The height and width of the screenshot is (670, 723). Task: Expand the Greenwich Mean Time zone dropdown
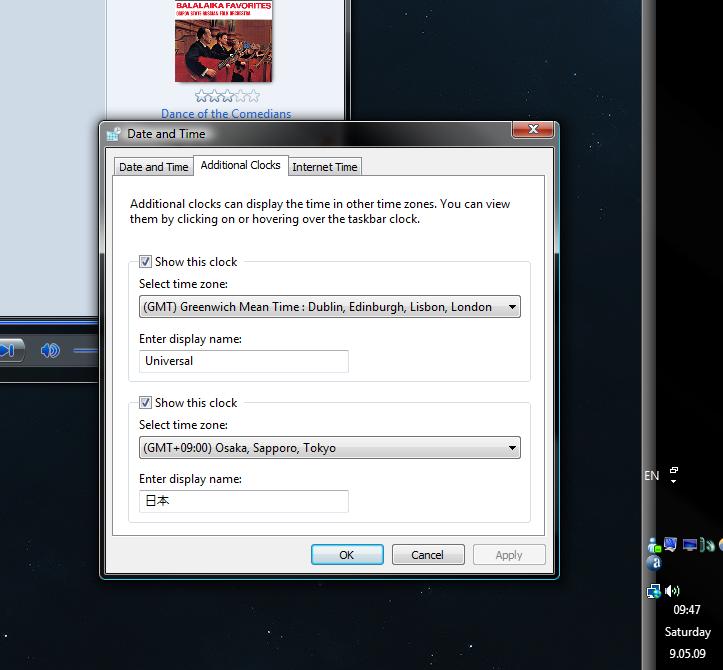coord(512,307)
